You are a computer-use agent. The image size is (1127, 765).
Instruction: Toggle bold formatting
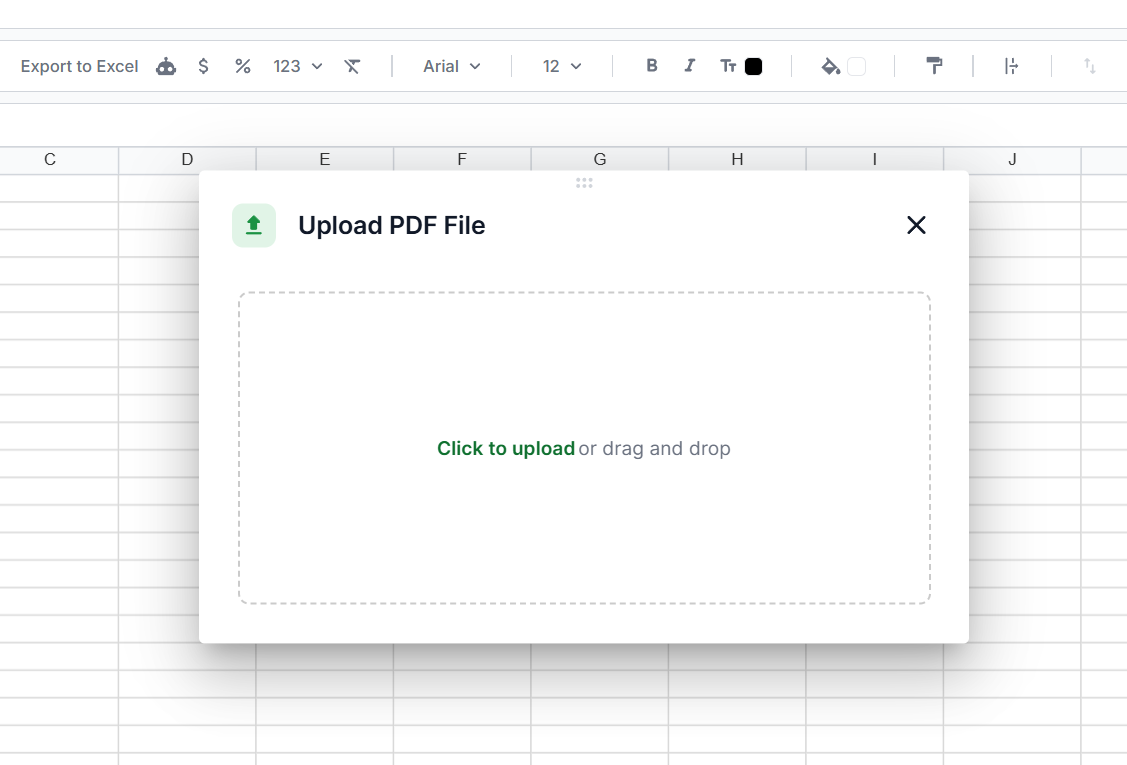(x=652, y=65)
